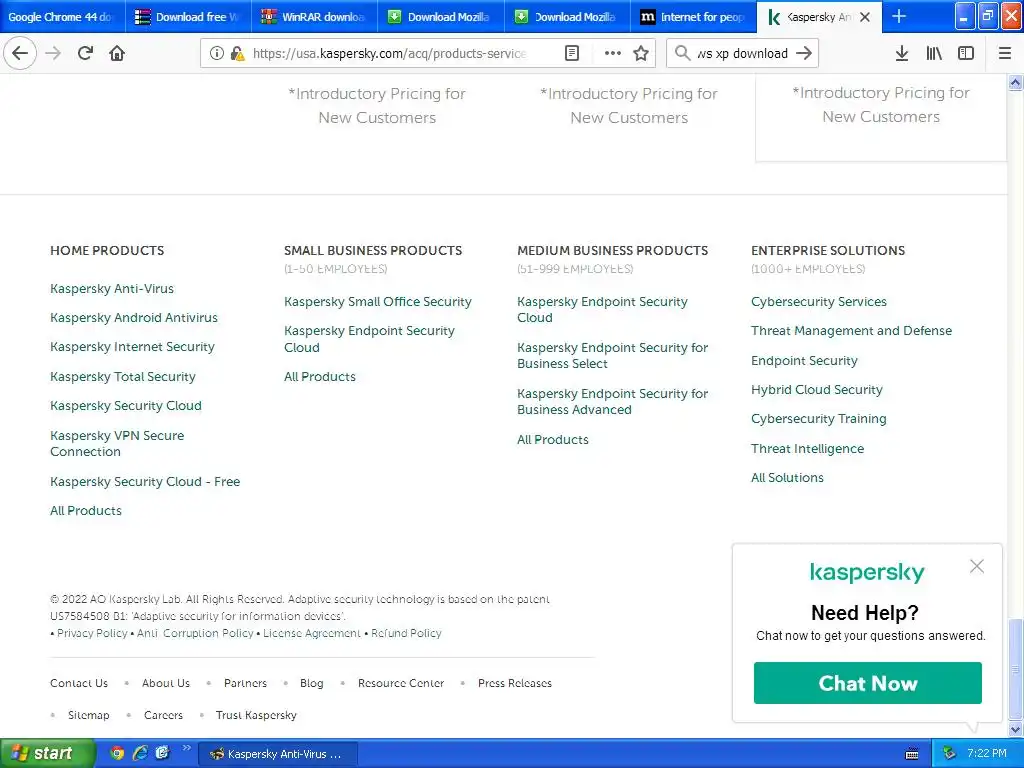
Task: Click the search box text field
Action: point(743,53)
